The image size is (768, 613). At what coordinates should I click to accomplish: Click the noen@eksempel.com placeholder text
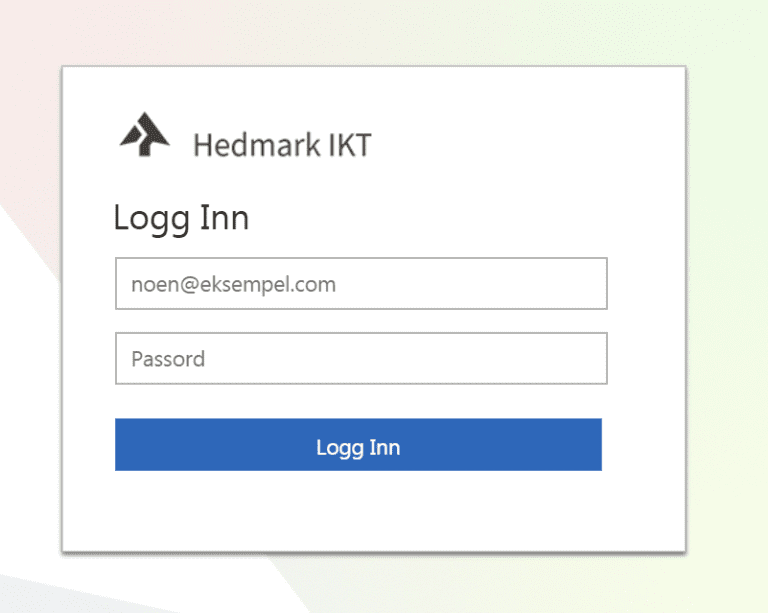point(233,285)
